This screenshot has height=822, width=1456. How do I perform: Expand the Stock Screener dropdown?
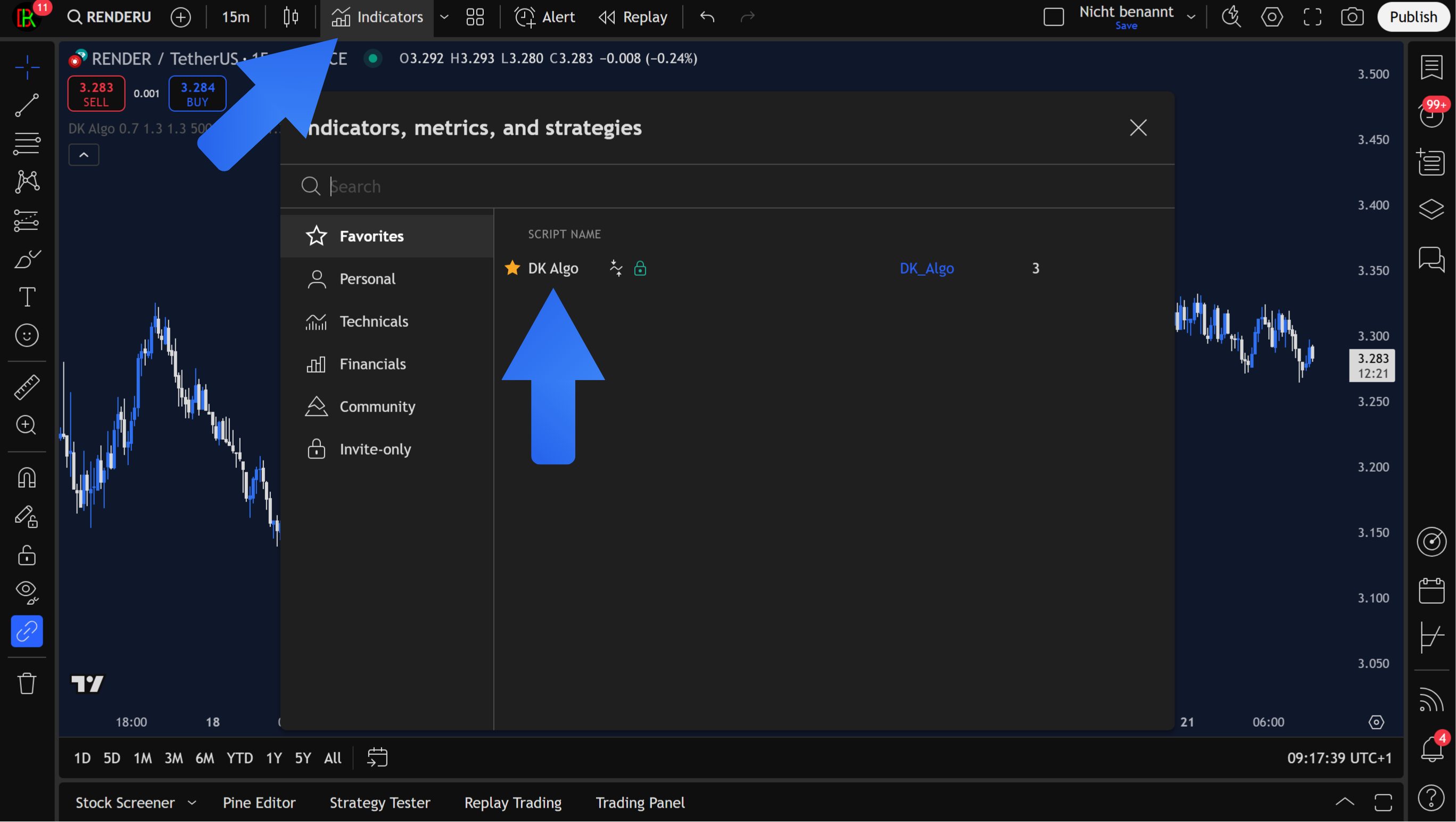pos(192,803)
